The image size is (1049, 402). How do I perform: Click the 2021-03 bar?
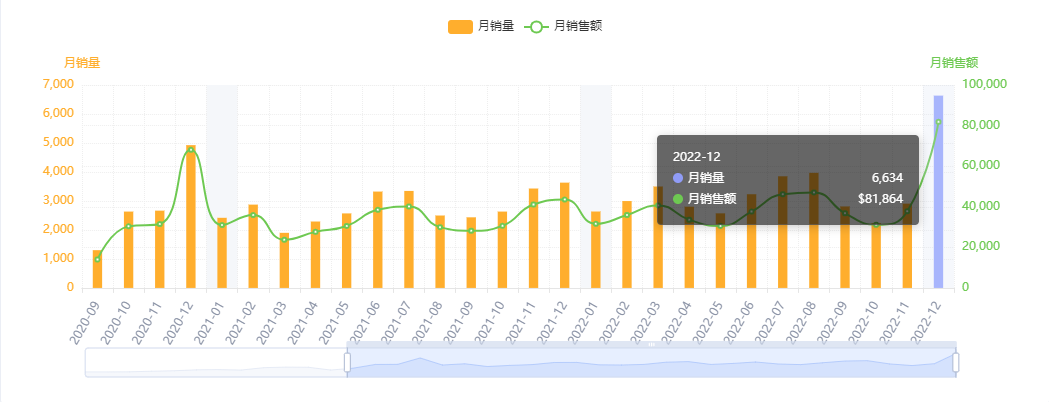[284, 261]
